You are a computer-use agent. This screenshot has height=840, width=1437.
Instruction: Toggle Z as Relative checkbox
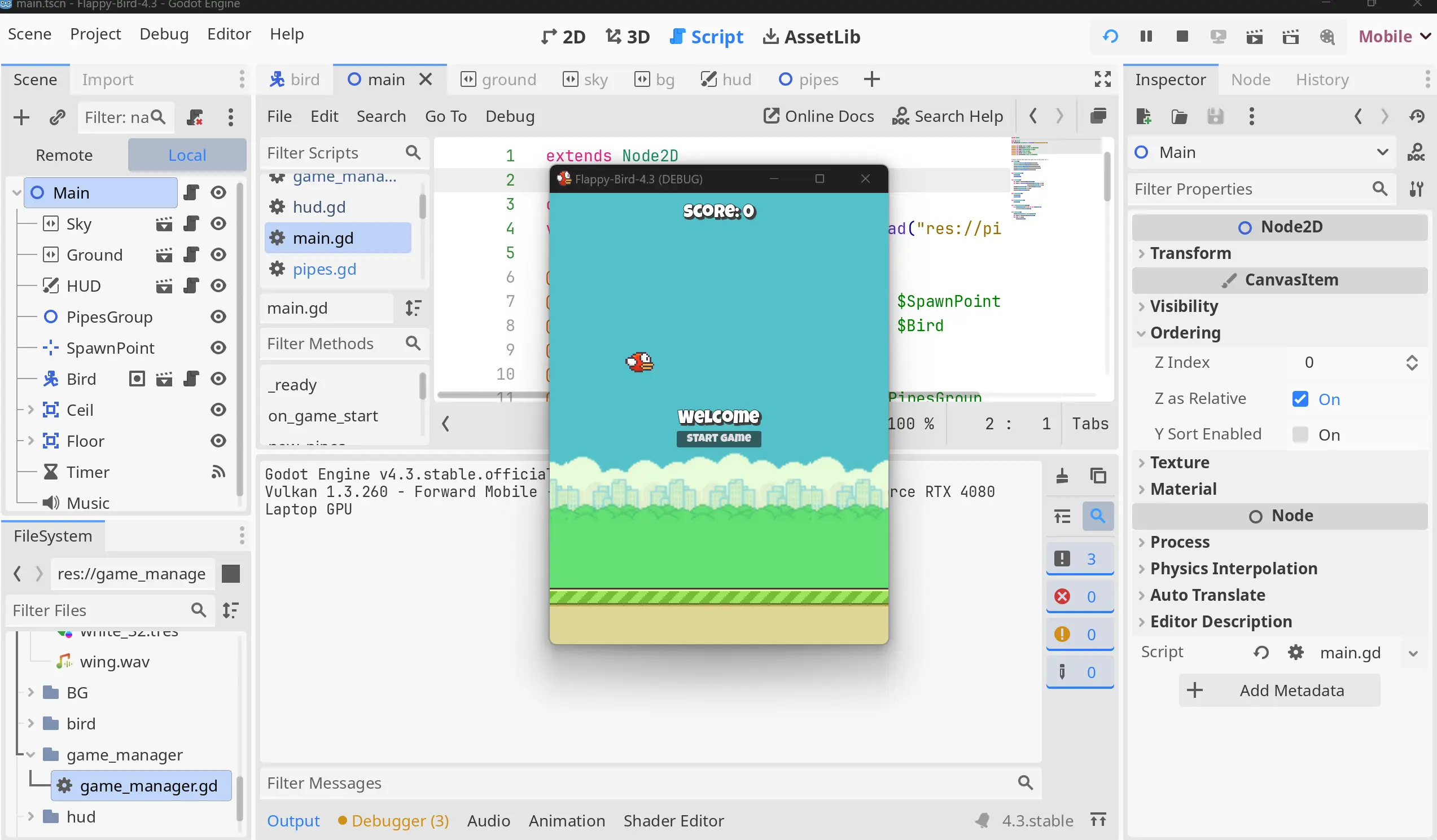[1300, 399]
